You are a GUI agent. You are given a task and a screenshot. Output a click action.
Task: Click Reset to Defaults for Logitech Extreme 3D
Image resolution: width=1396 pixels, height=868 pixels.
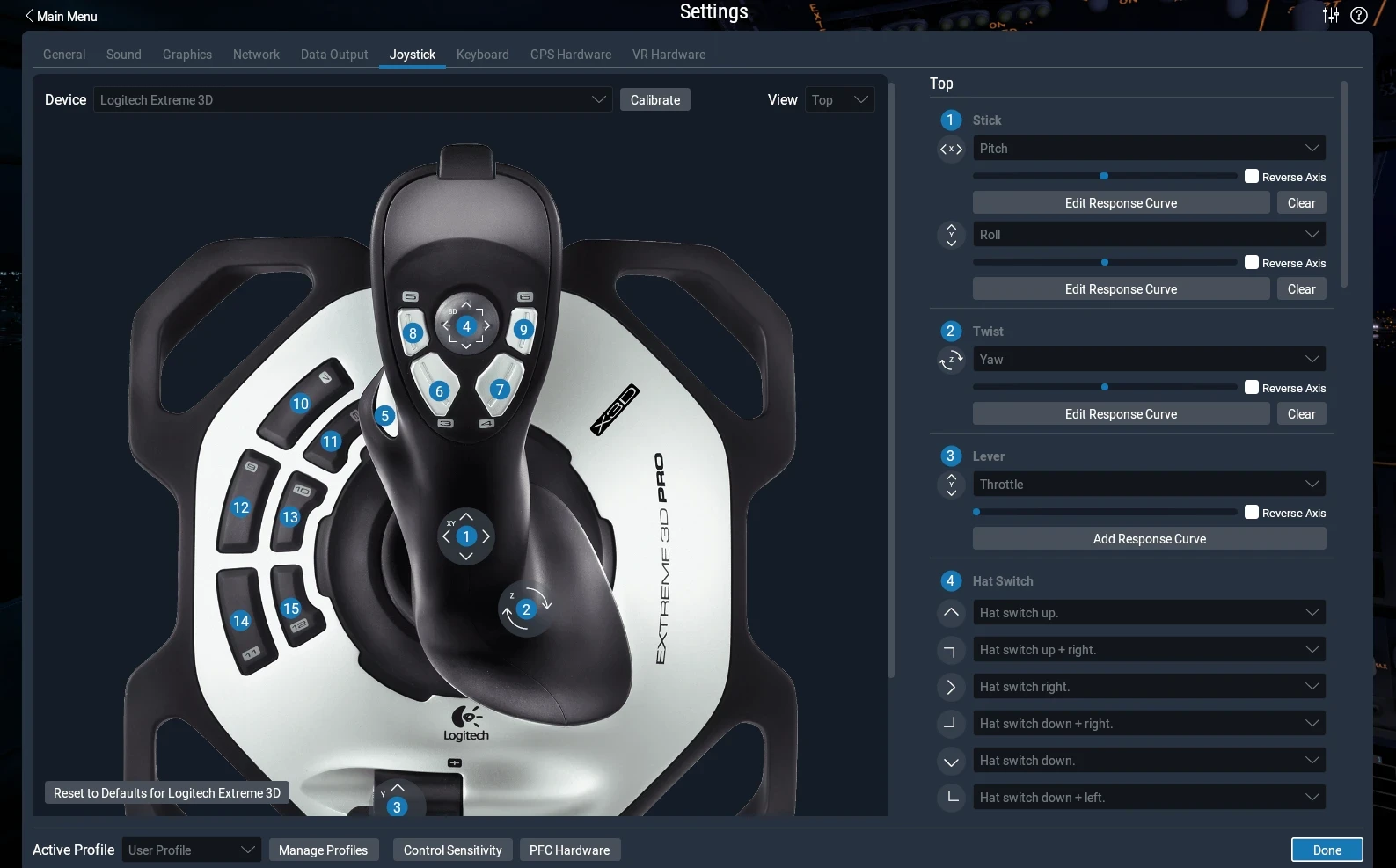(x=167, y=792)
